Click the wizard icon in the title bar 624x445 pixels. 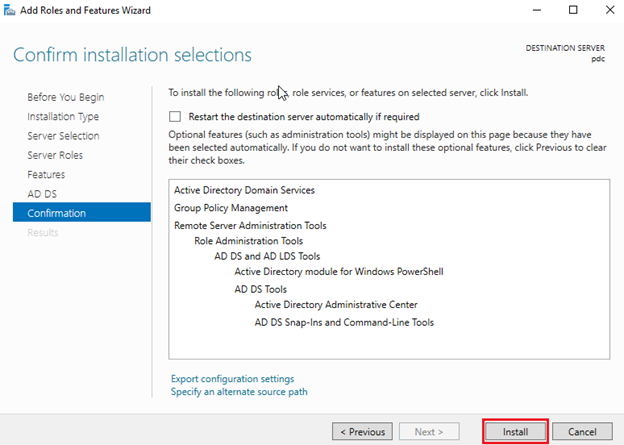tap(9, 10)
